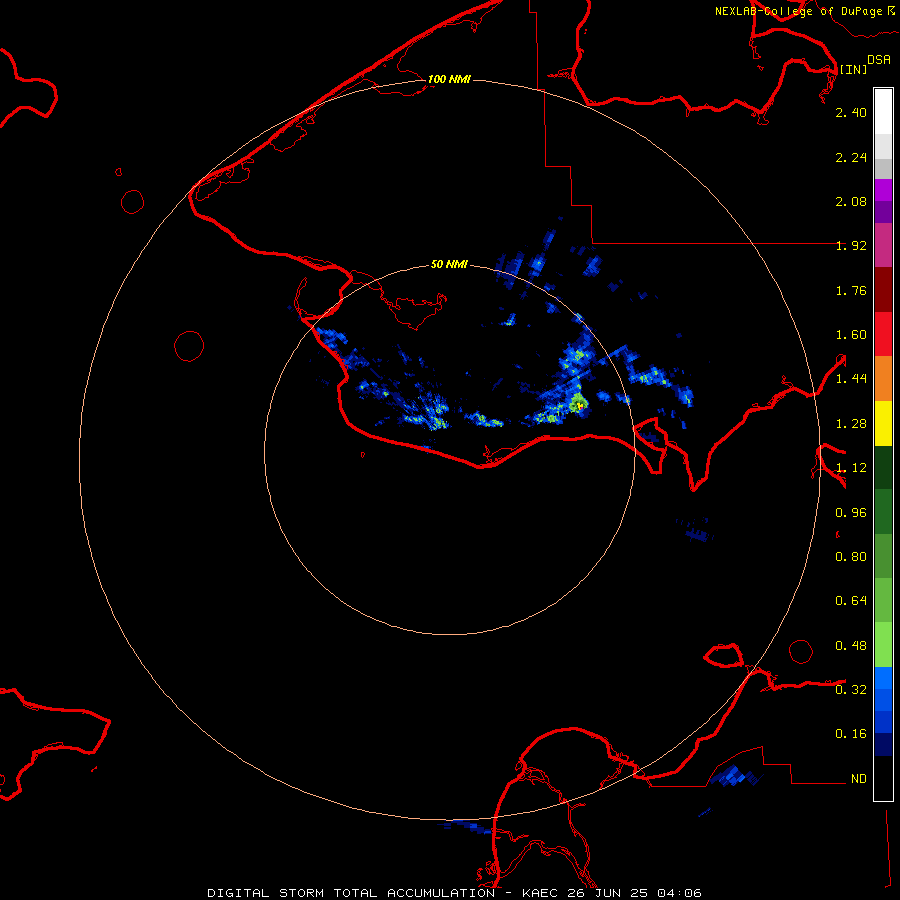Pick the yellow swatch beside 1.28
The image size is (900, 900).
click(x=883, y=423)
